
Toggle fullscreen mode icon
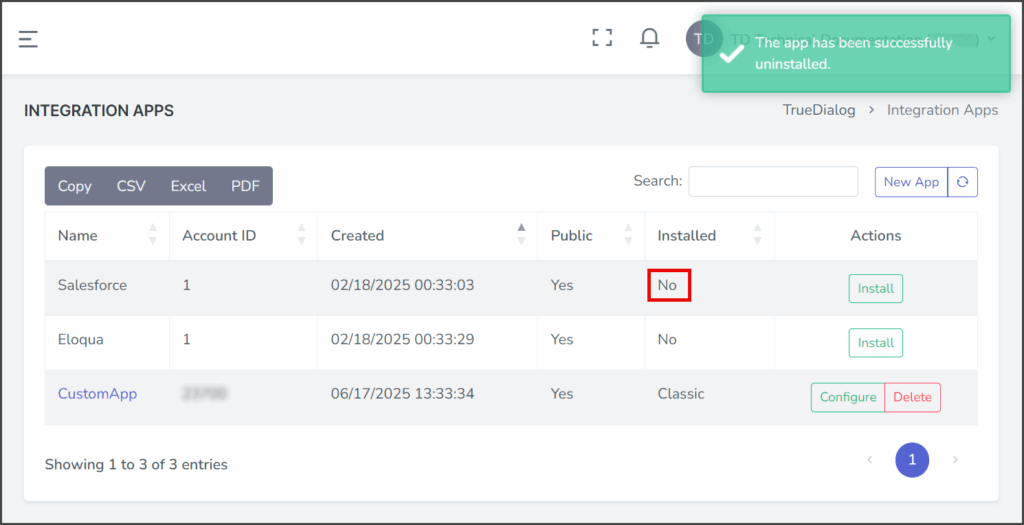coord(602,38)
